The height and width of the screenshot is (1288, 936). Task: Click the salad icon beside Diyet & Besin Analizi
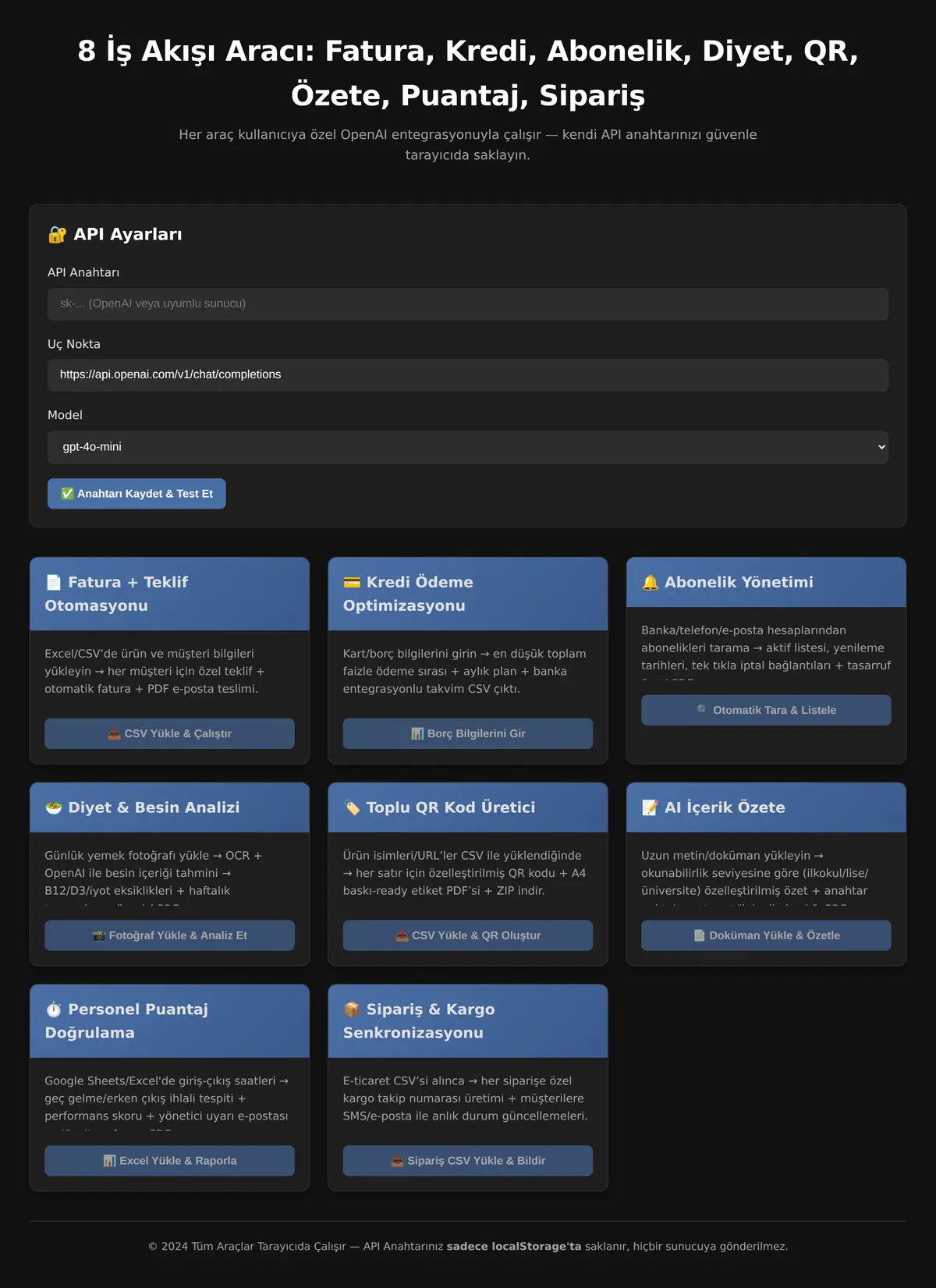[53, 808]
